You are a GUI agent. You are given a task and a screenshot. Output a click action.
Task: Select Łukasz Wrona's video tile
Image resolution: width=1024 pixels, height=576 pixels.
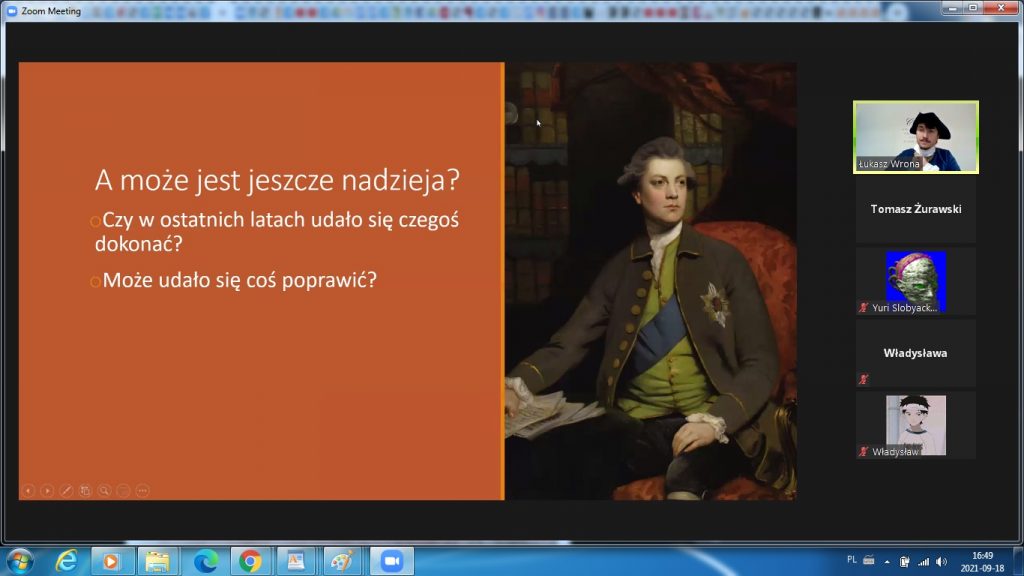point(915,137)
